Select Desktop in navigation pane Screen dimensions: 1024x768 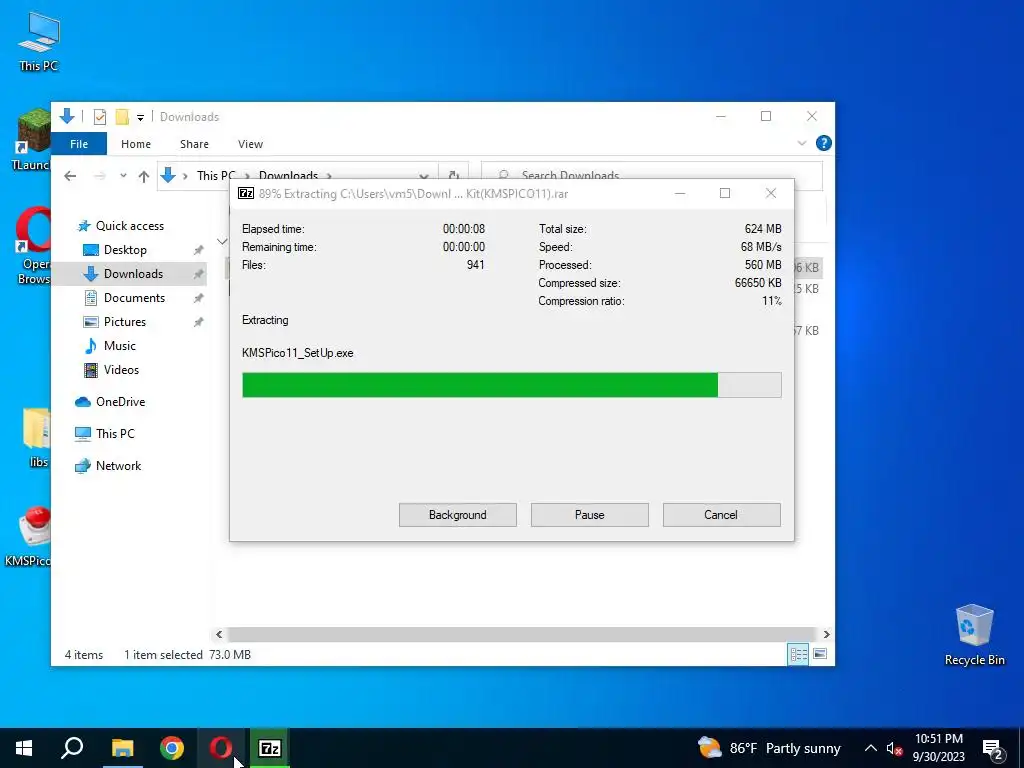(125, 250)
